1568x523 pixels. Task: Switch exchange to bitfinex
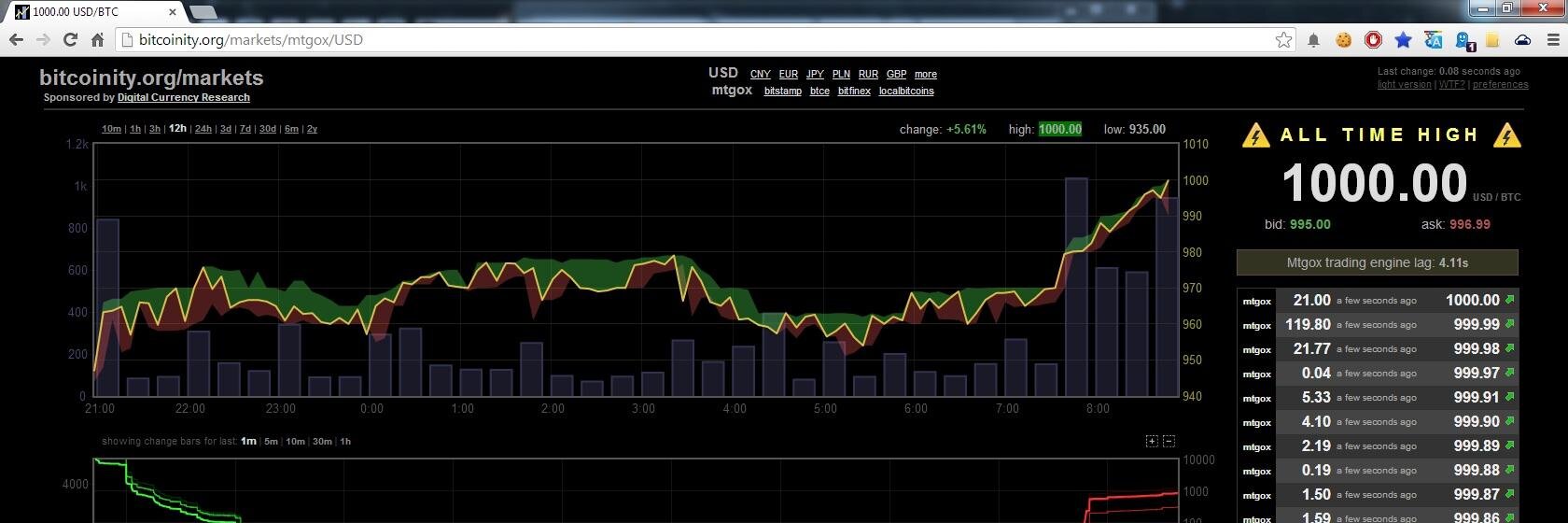(x=854, y=91)
